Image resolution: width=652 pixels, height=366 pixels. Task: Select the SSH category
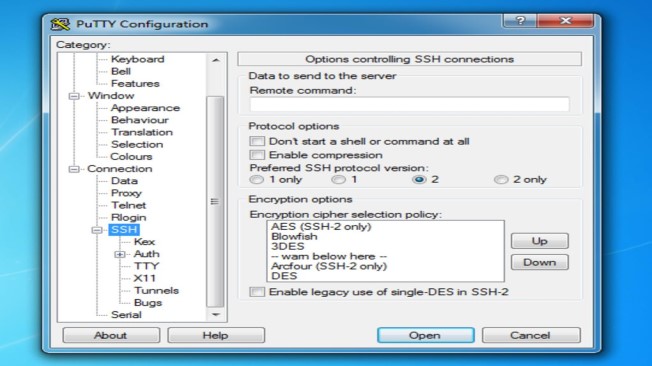tap(124, 230)
